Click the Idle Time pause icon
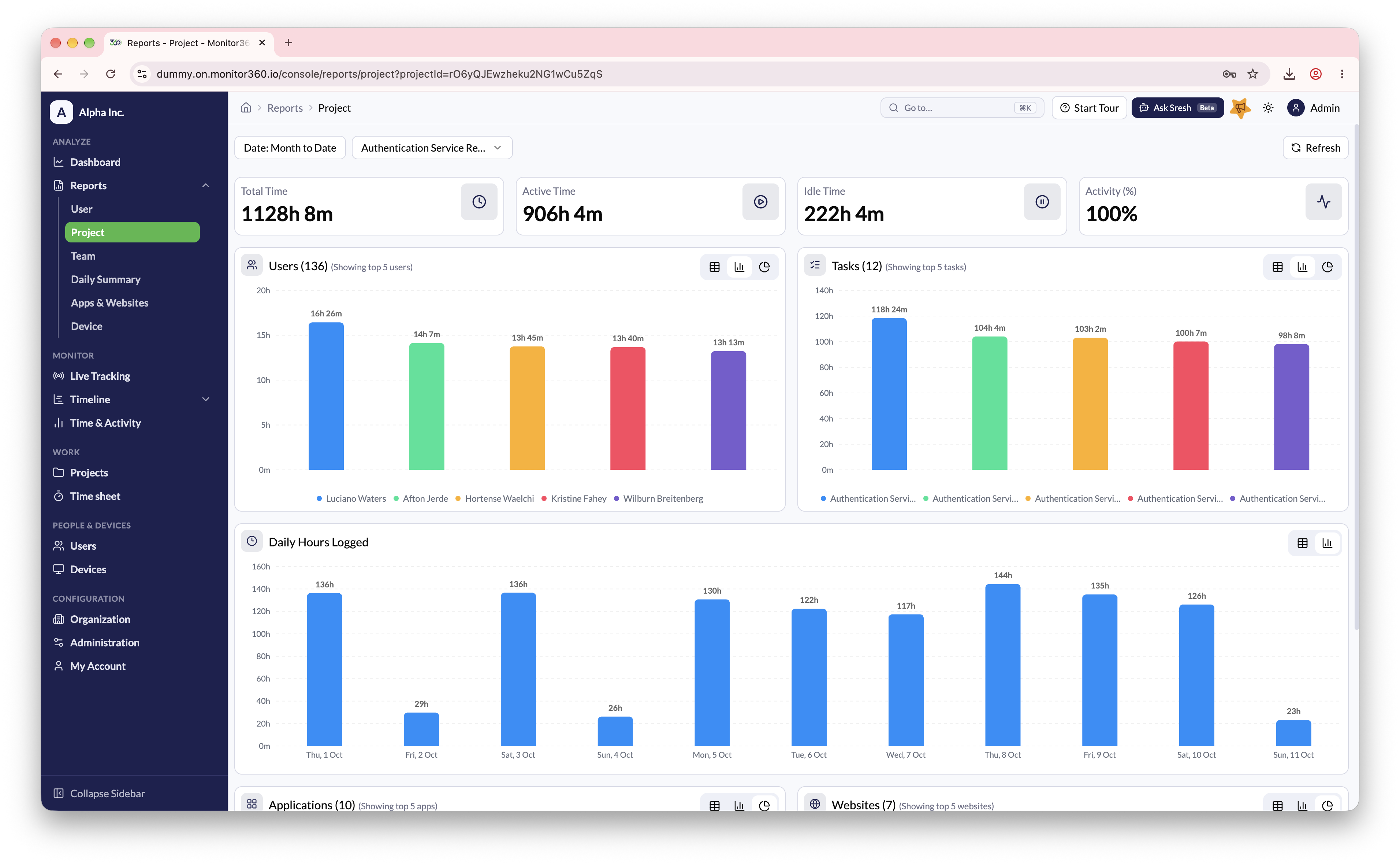This screenshot has height=865, width=1400. [x=1042, y=201]
